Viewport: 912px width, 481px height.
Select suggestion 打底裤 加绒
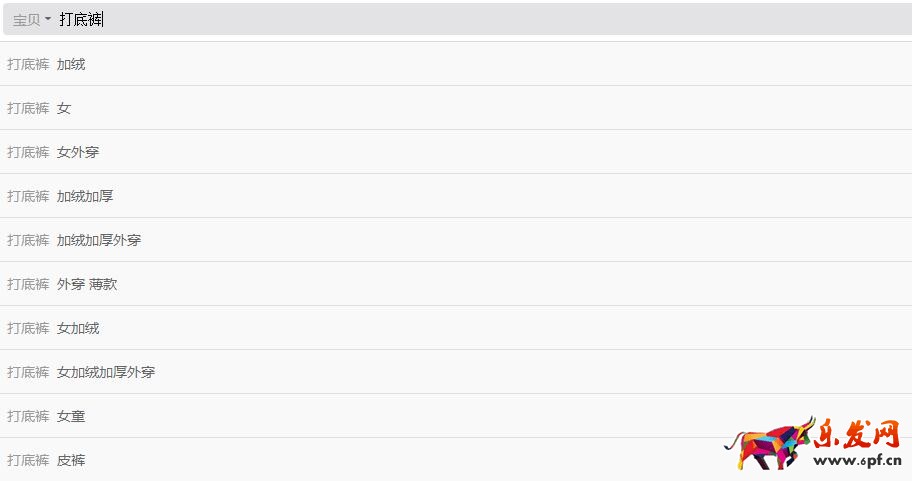tap(456, 64)
